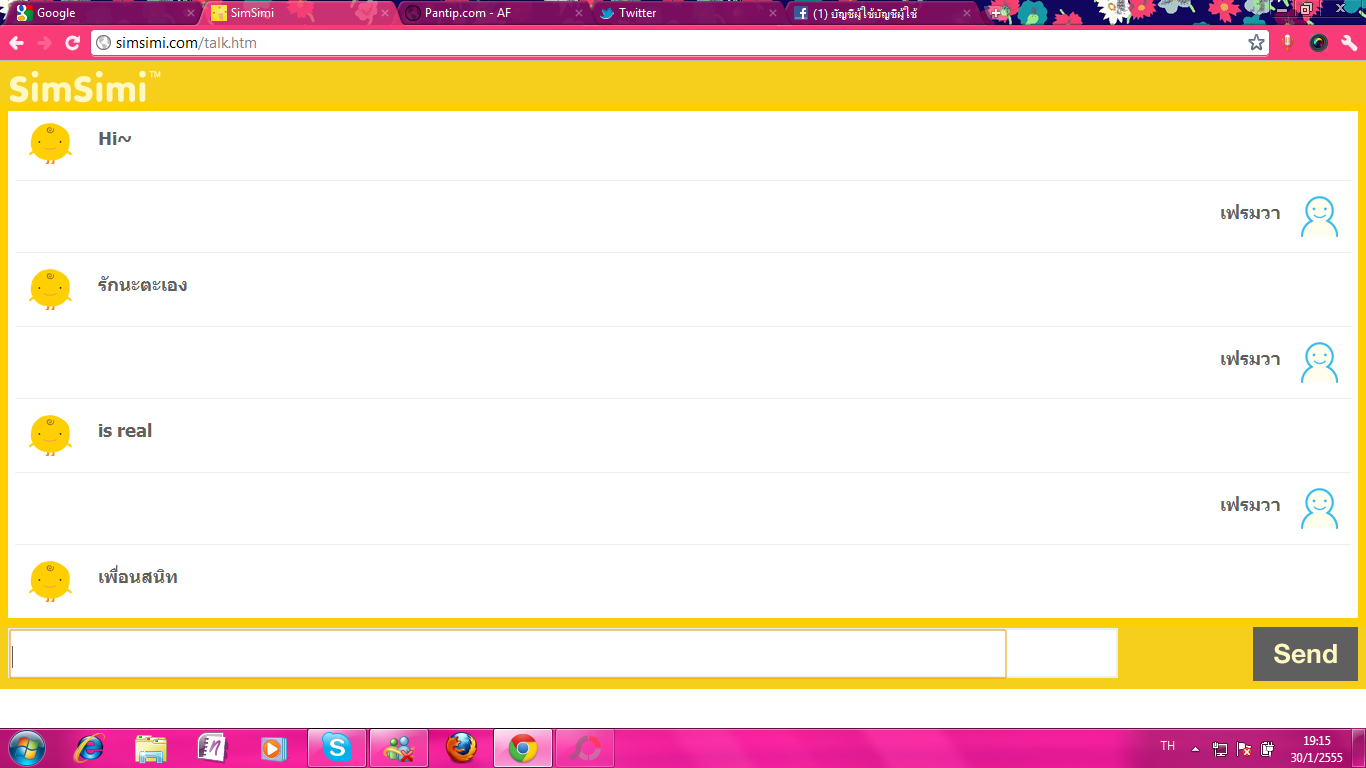This screenshot has width=1366, height=768.
Task: Click the microphone extension icon
Action: pyautogui.click(x=1288, y=43)
